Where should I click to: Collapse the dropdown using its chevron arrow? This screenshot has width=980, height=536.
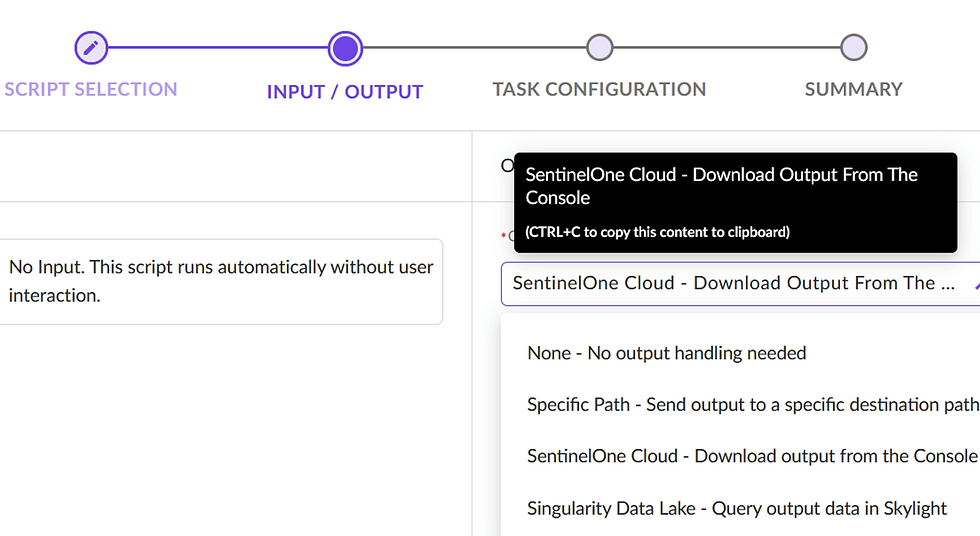976,284
